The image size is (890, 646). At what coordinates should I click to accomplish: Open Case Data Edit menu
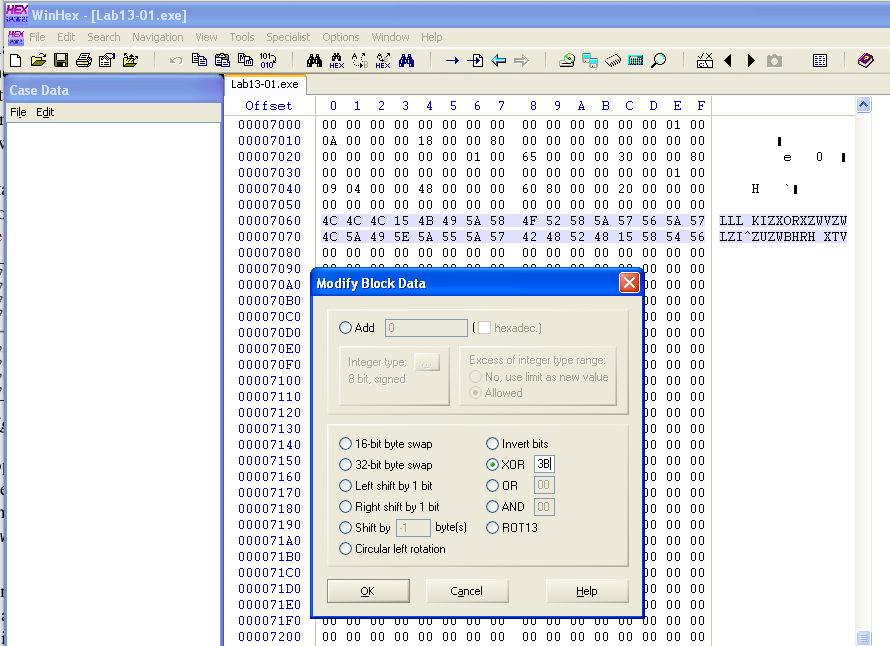coord(45,112)
